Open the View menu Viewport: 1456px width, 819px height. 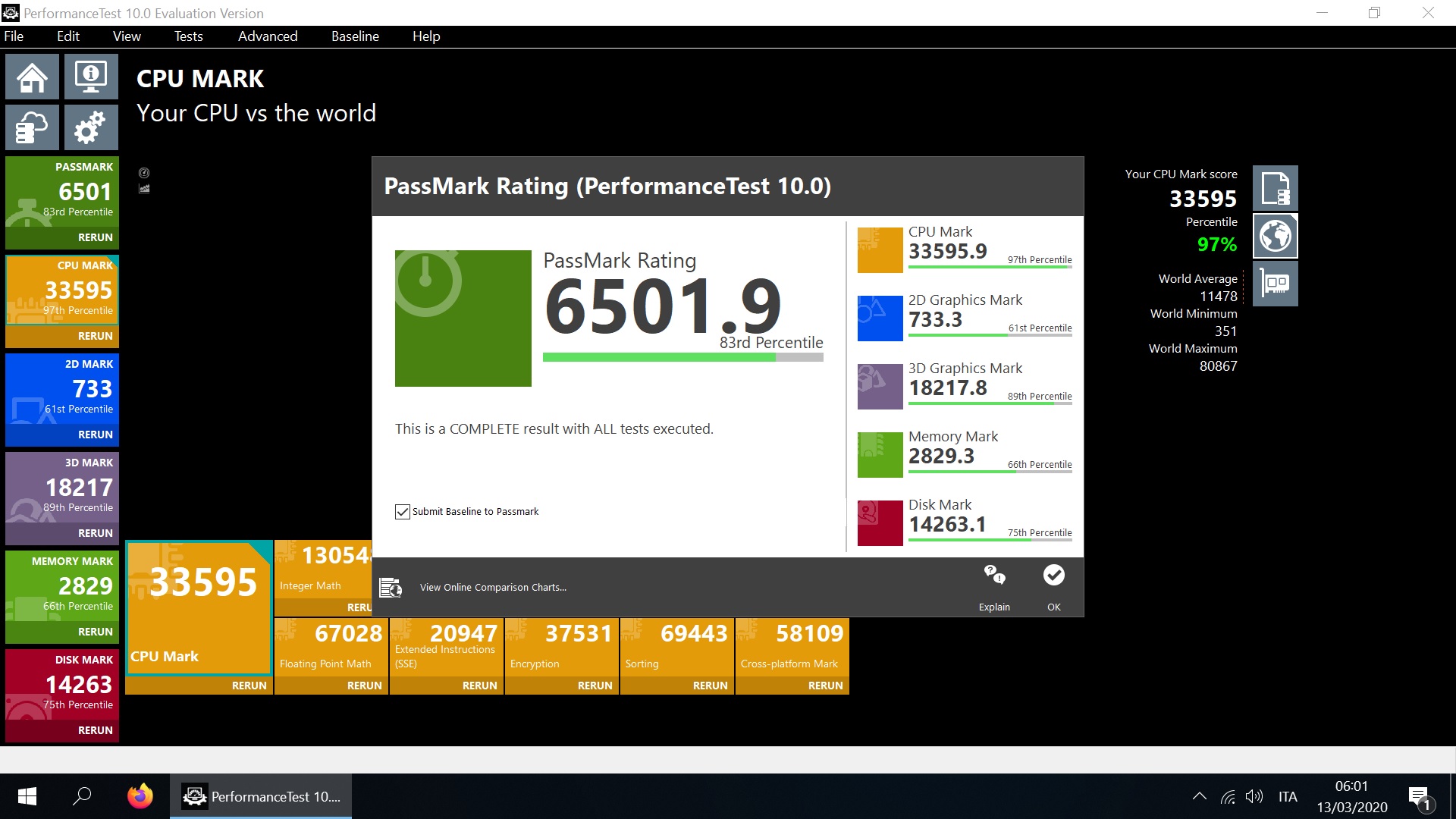click(127, 36)
